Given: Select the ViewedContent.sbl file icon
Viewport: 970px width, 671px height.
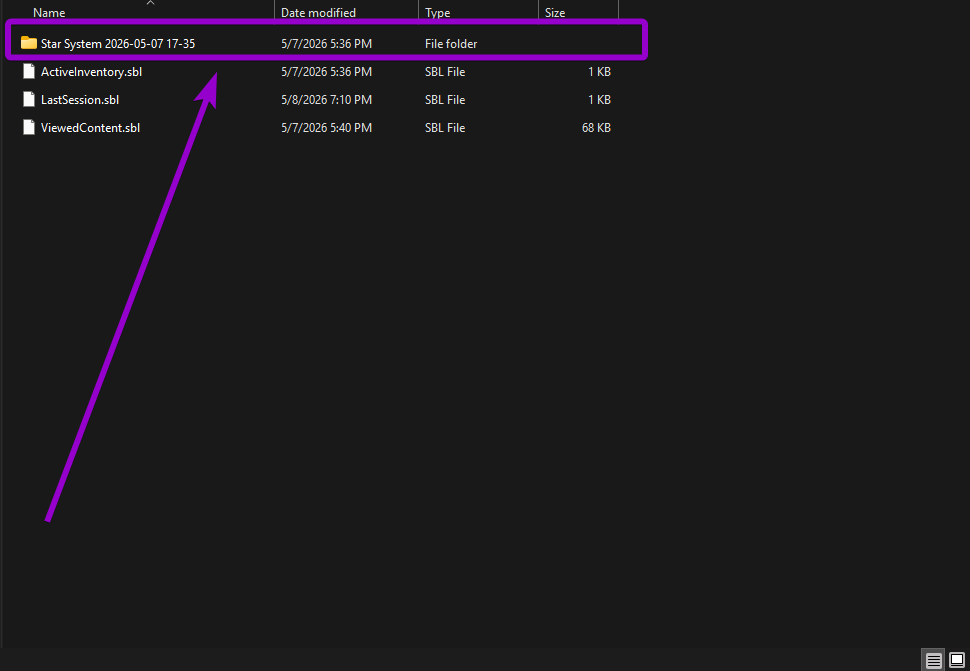Looking at the screenshot, I should pyautogui.click(x=28, y=127).
